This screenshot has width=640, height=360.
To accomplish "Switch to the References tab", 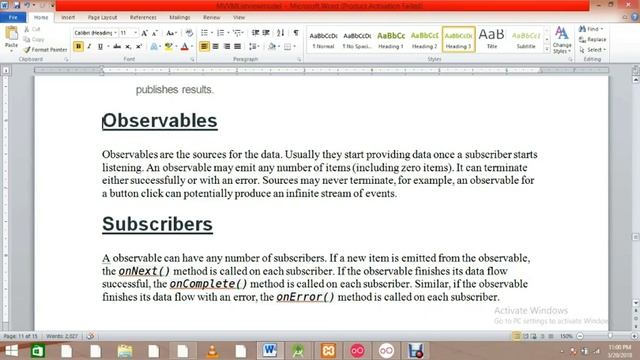I will pos(143,17).
